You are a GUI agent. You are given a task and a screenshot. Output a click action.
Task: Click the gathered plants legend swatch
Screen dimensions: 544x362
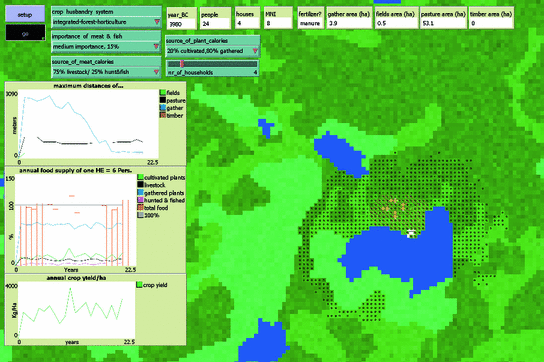pos(141,193)
